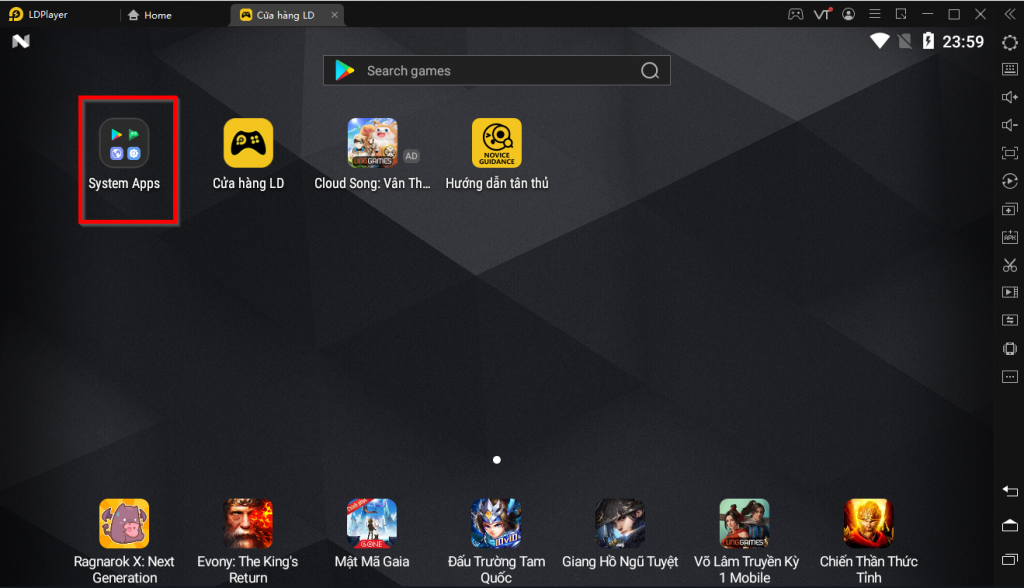The width and height of the screenshot is (1024, 588).
Task: Take a screenshot with the scissors tool
Action: [x=1010, y=265]
